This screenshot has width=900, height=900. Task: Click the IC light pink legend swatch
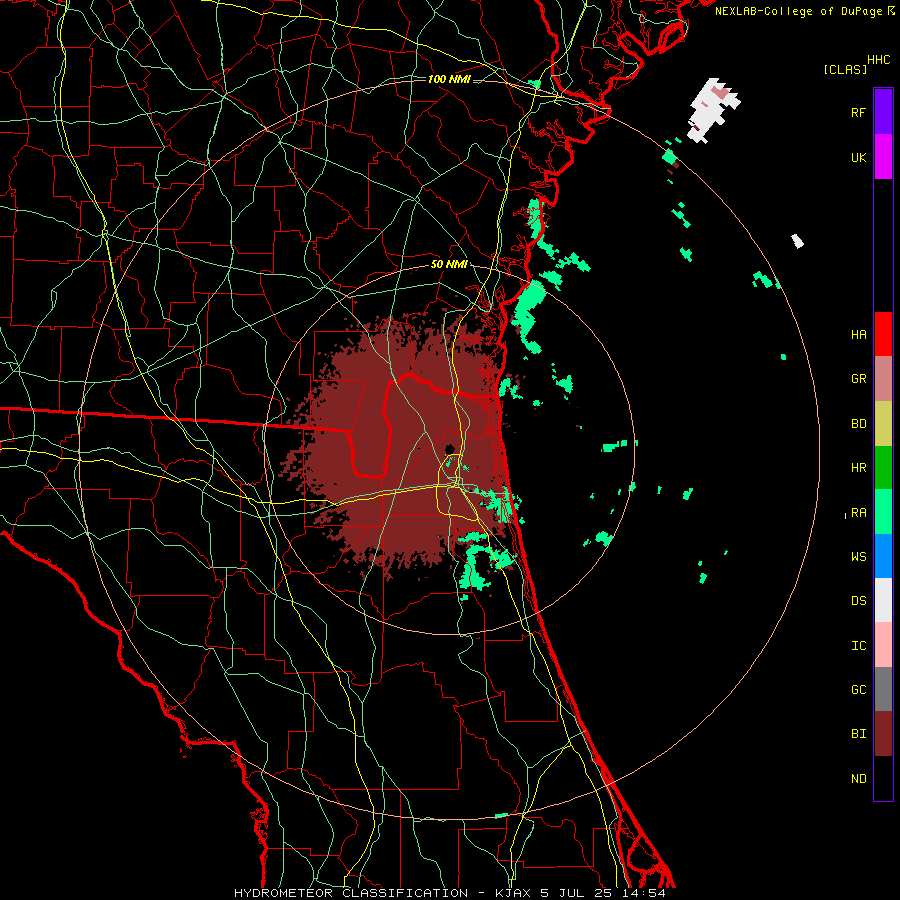click(x=883, y=645)
